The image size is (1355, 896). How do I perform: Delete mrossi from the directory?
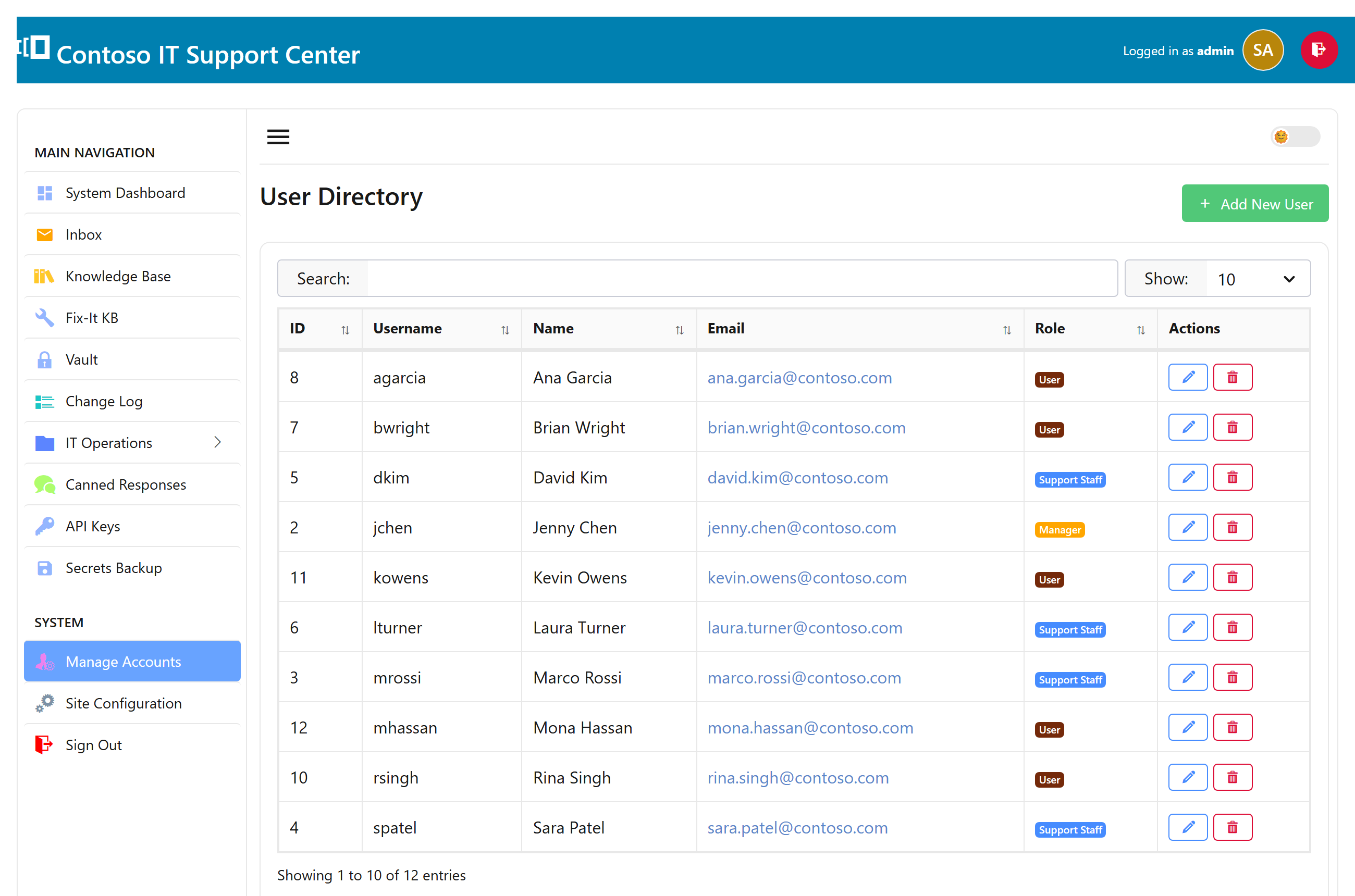(x=1232, y=677)
